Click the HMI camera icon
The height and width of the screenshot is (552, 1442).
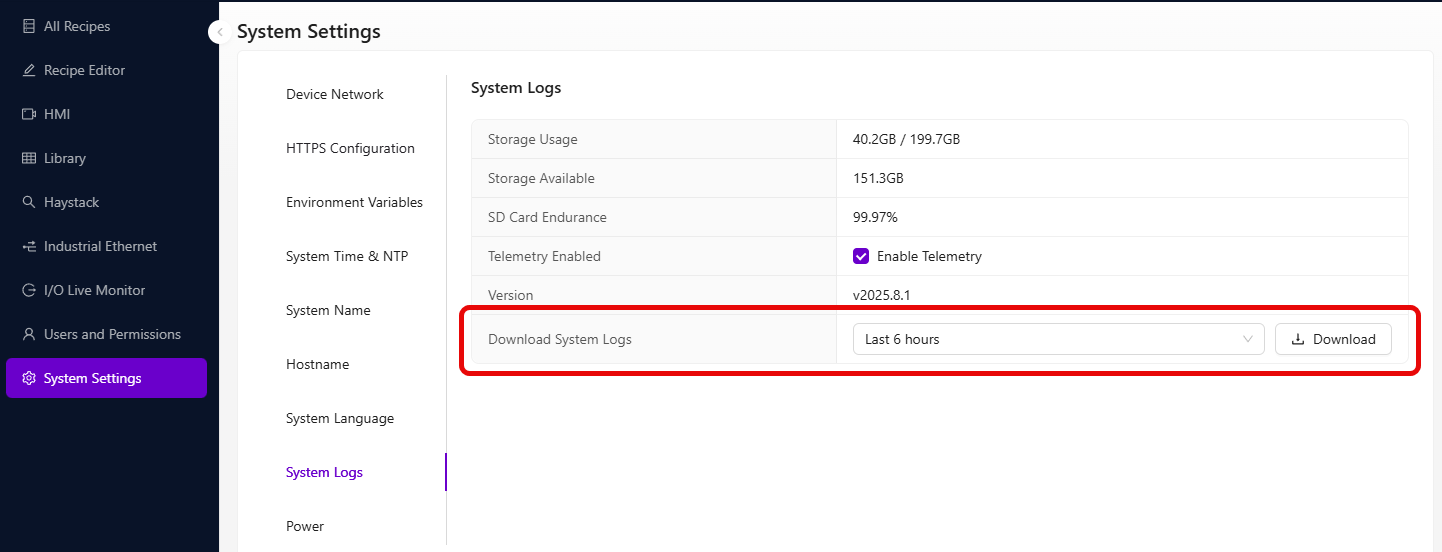tap(29, 114)
